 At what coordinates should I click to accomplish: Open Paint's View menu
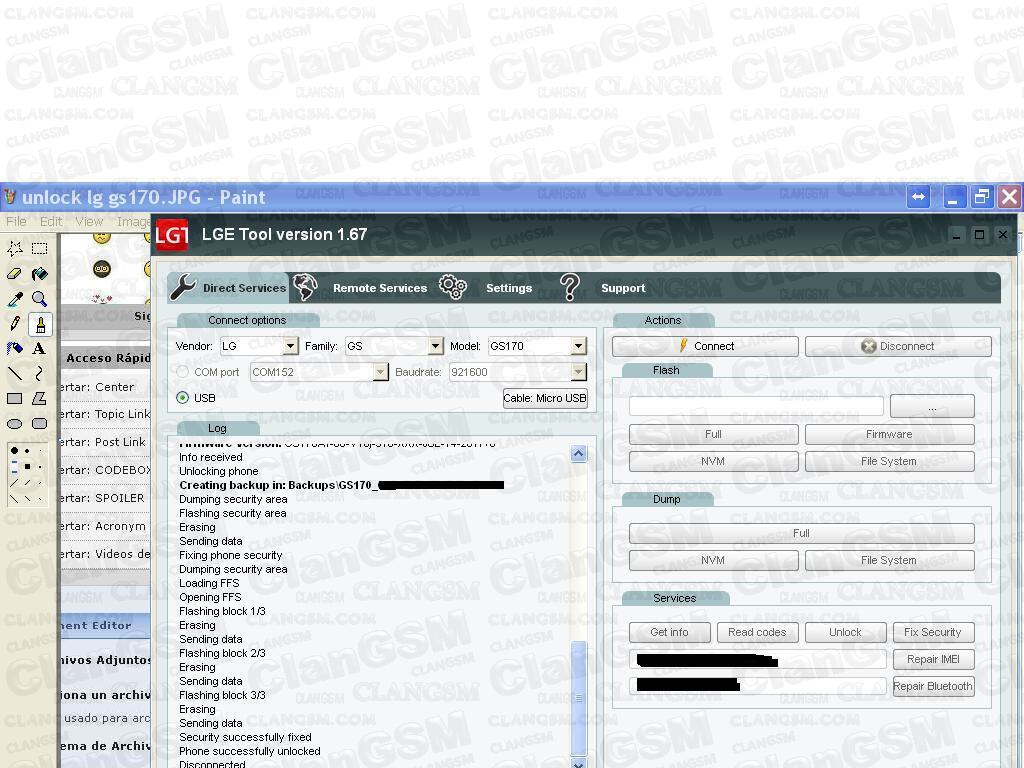pos(89,221)
